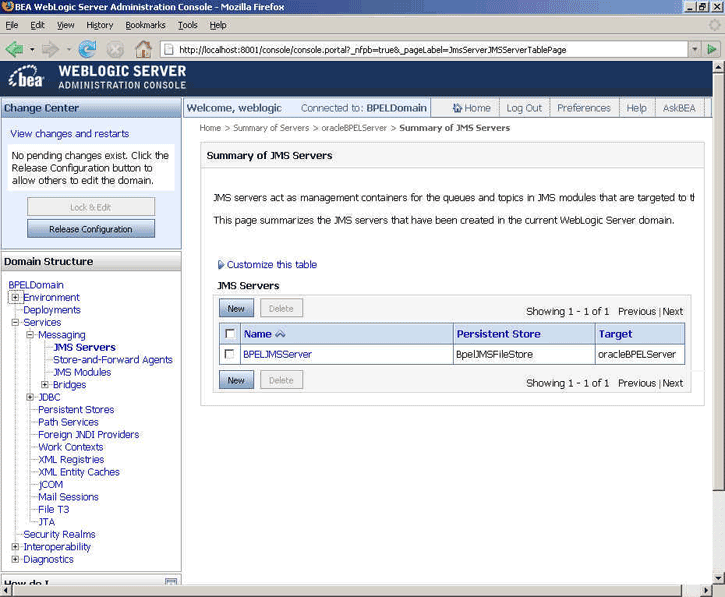Select Persistent Stores tree item

coord(76,410)
